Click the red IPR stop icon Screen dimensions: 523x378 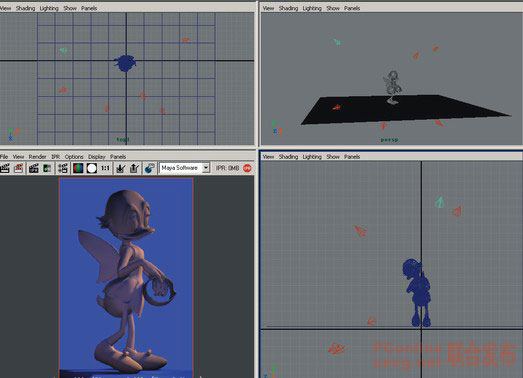pyautogui.click(x=247, y=168)
